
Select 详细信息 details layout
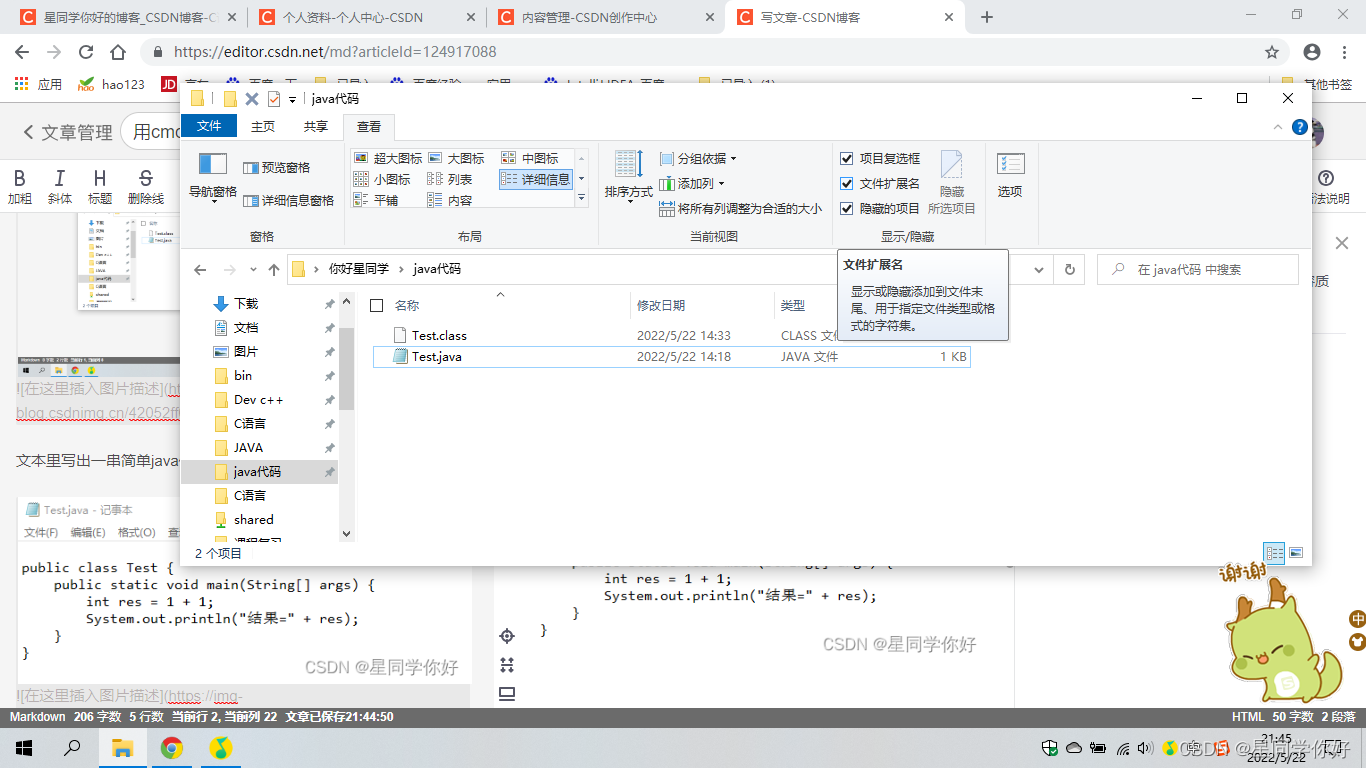(x=536, y=179)
